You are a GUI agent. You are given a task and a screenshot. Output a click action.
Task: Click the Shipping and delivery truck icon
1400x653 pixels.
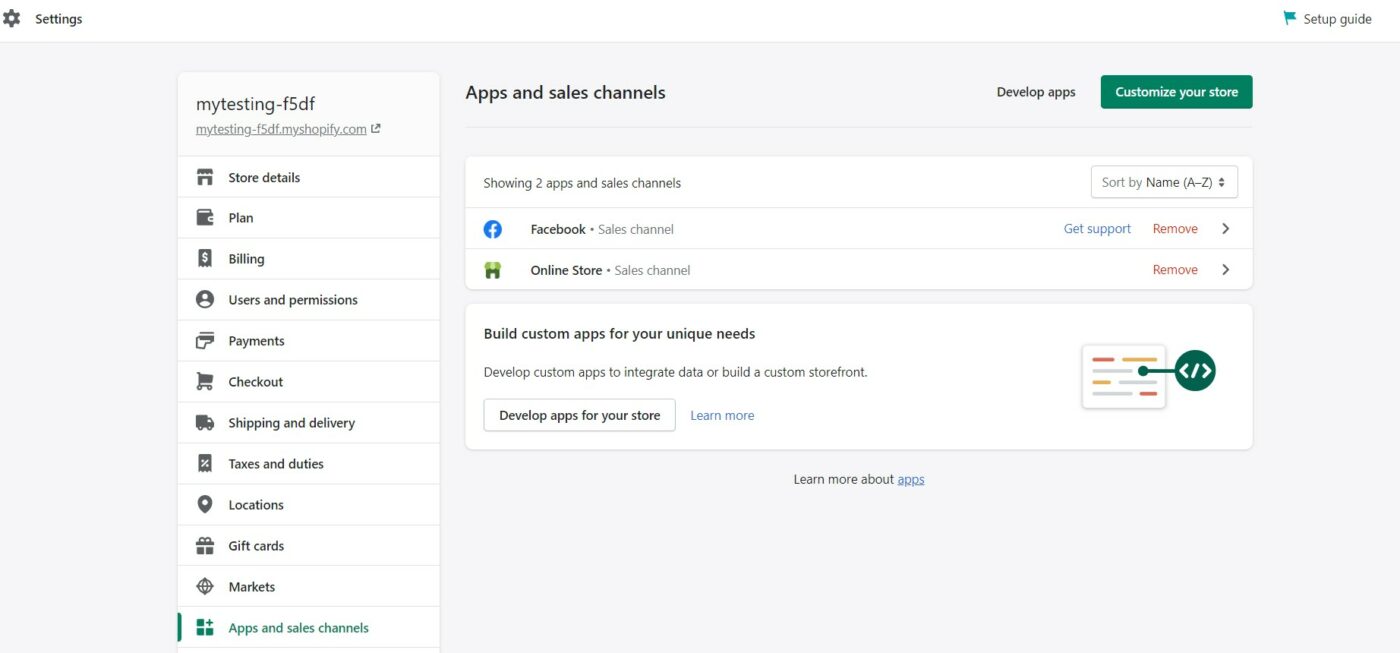point(205,423)
